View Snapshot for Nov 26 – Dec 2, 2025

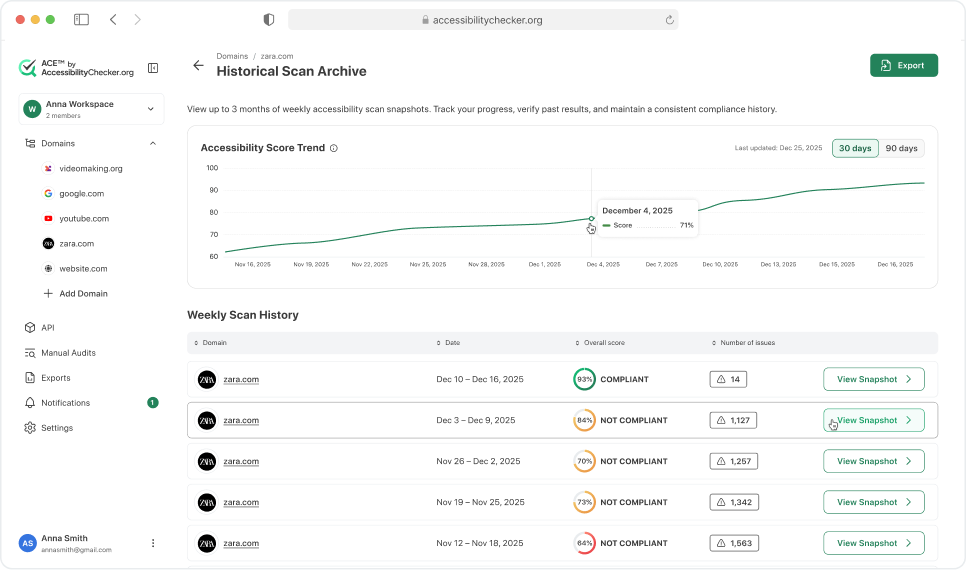pyautogui.click(x=874, y=462)
